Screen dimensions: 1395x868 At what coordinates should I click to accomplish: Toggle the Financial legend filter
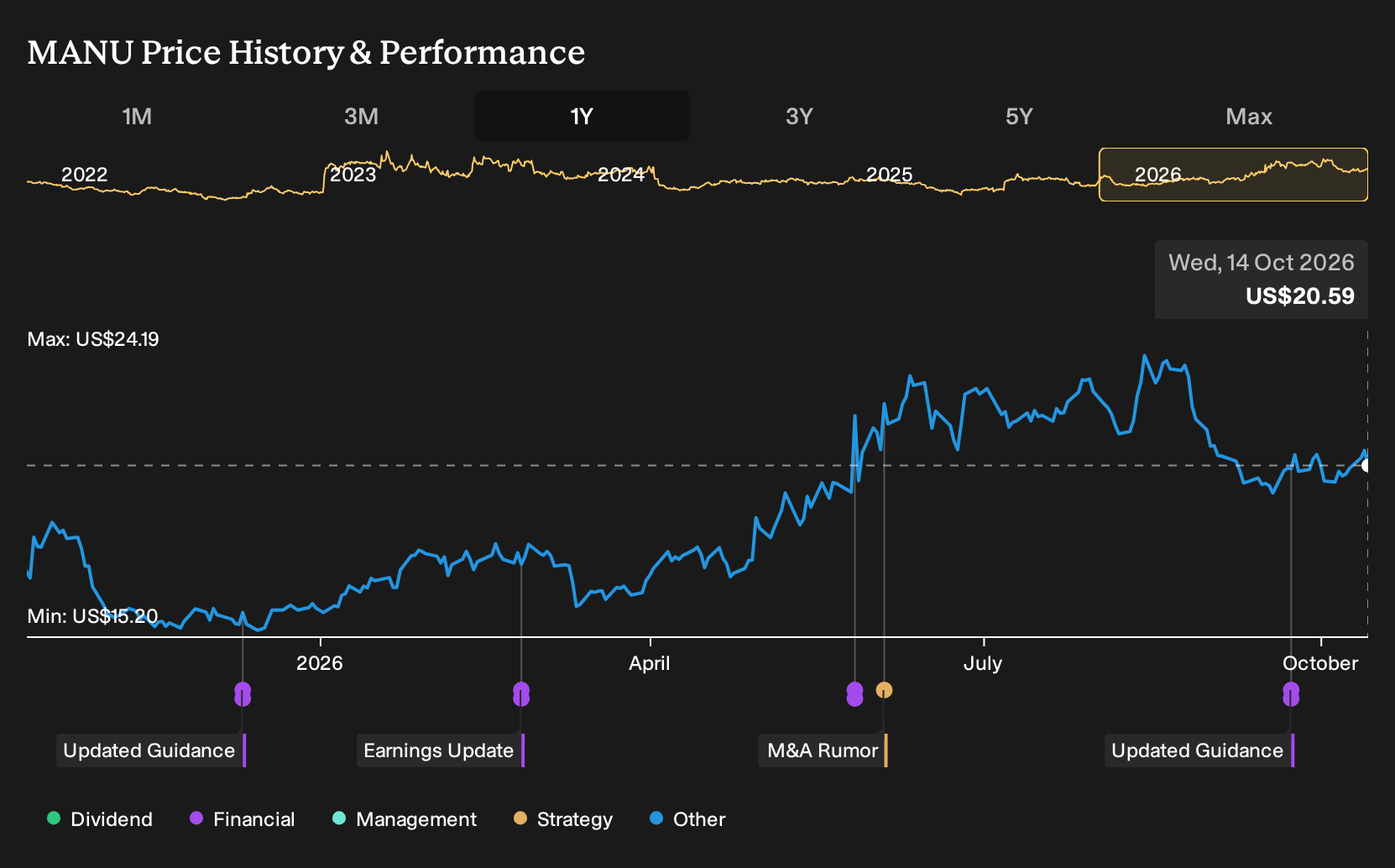click(242, 819)
